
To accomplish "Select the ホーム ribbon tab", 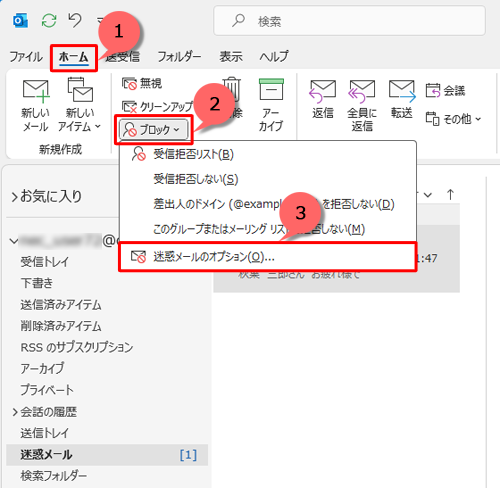I will click(74, 57).
